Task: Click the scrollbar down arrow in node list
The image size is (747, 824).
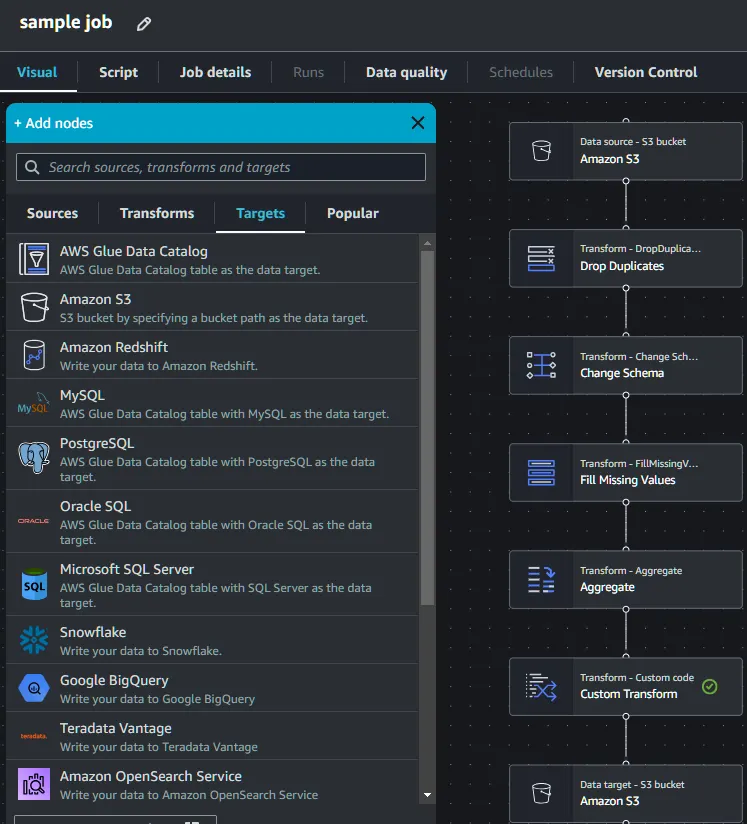Action: tap(427, 795)
